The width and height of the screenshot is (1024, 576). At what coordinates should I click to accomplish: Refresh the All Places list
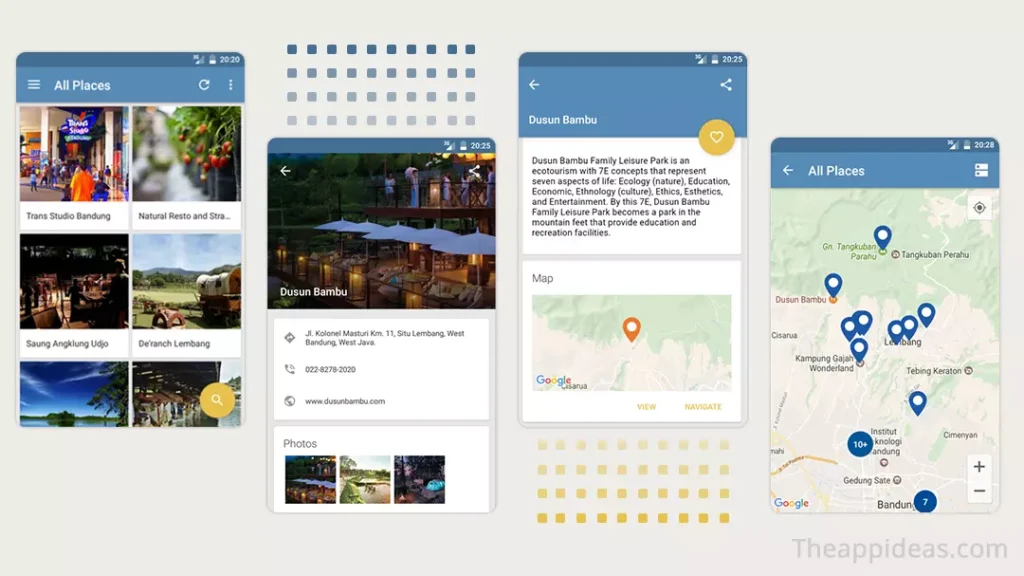(203, 85)
